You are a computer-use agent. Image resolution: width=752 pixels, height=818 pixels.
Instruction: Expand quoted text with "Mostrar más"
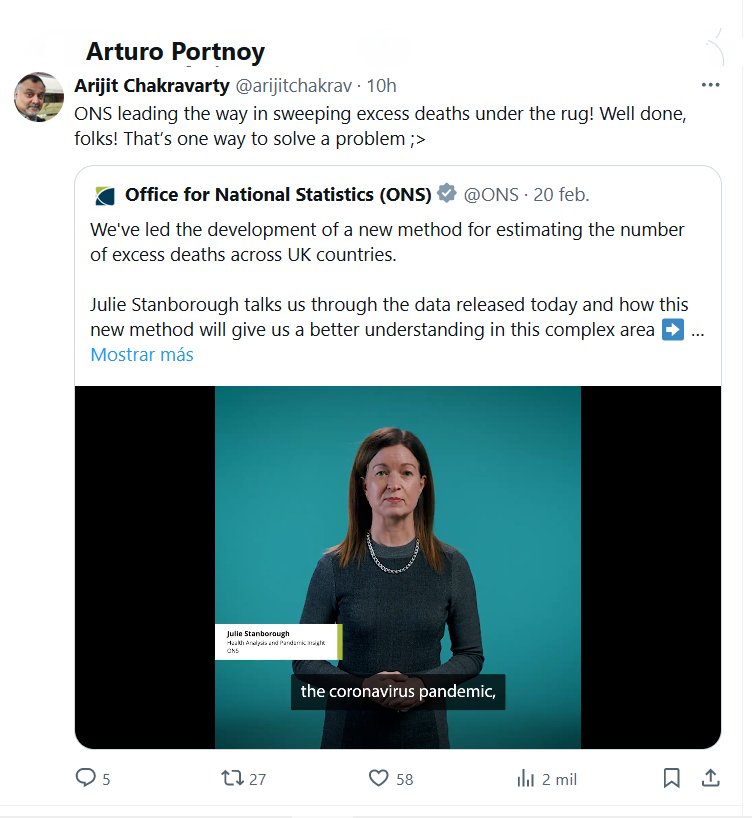coord(142,355)
